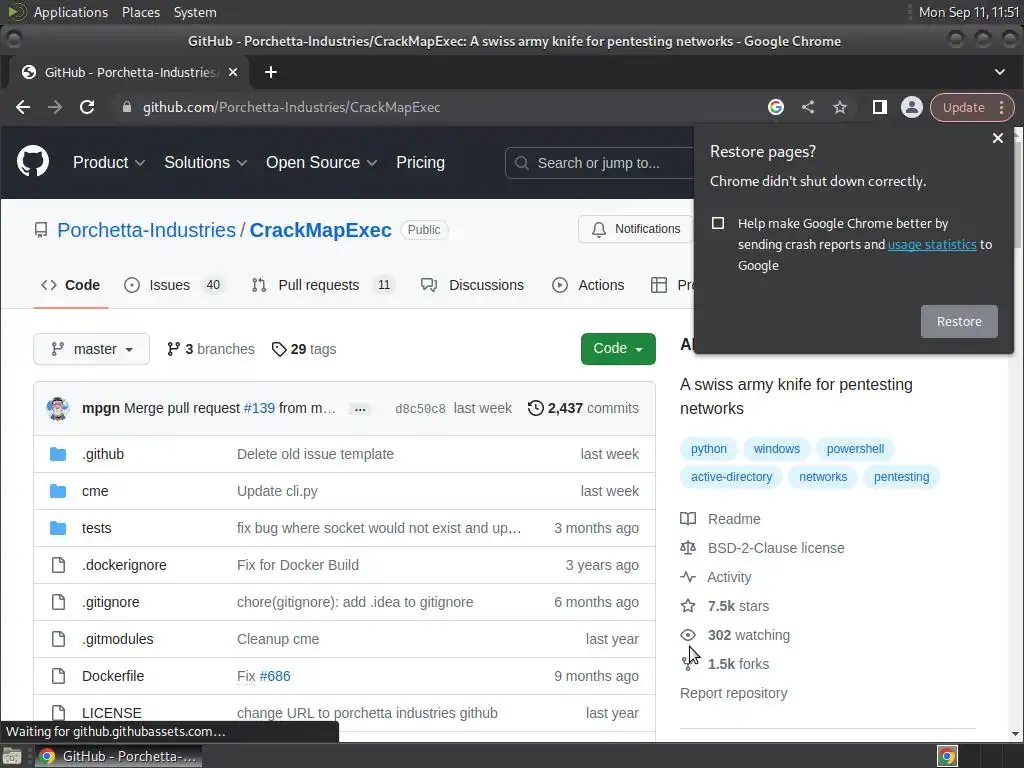The height and width of the screenshot is (768, 1024).
Task: Click the license scale icon
Action: (x=688, y=548)
